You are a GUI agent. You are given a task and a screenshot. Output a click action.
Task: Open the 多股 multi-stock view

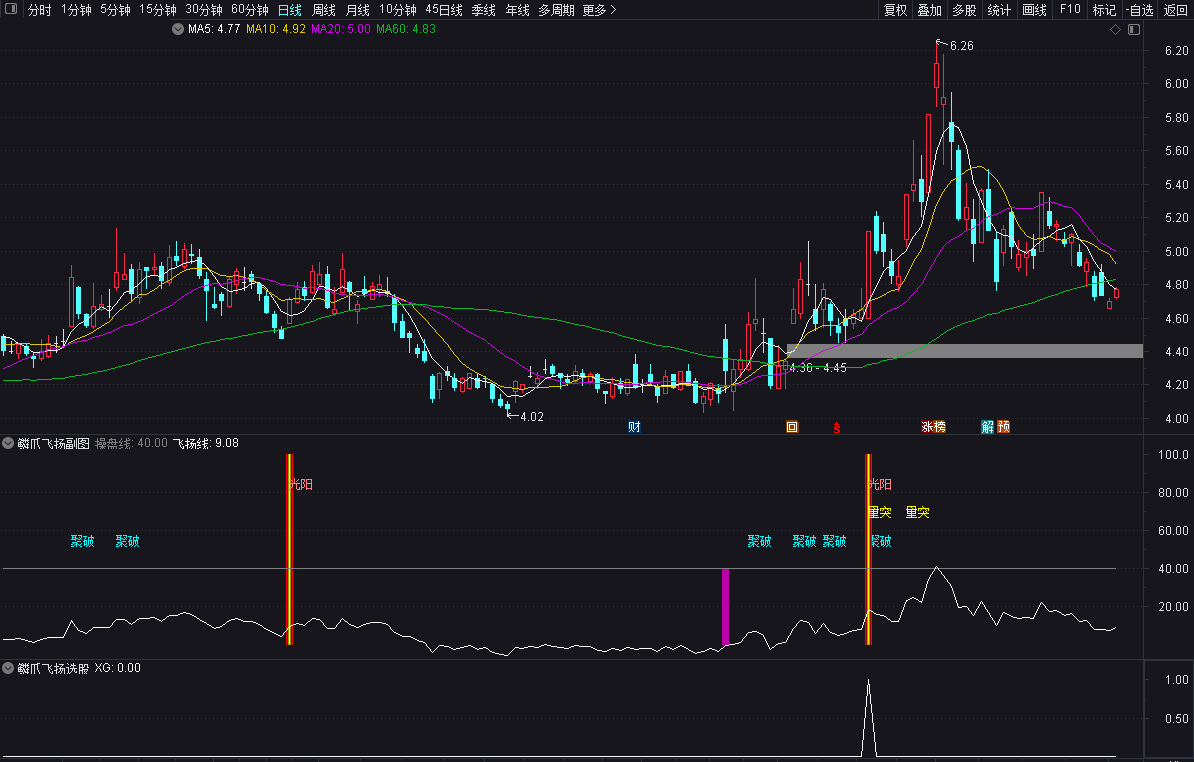[964, 10]
